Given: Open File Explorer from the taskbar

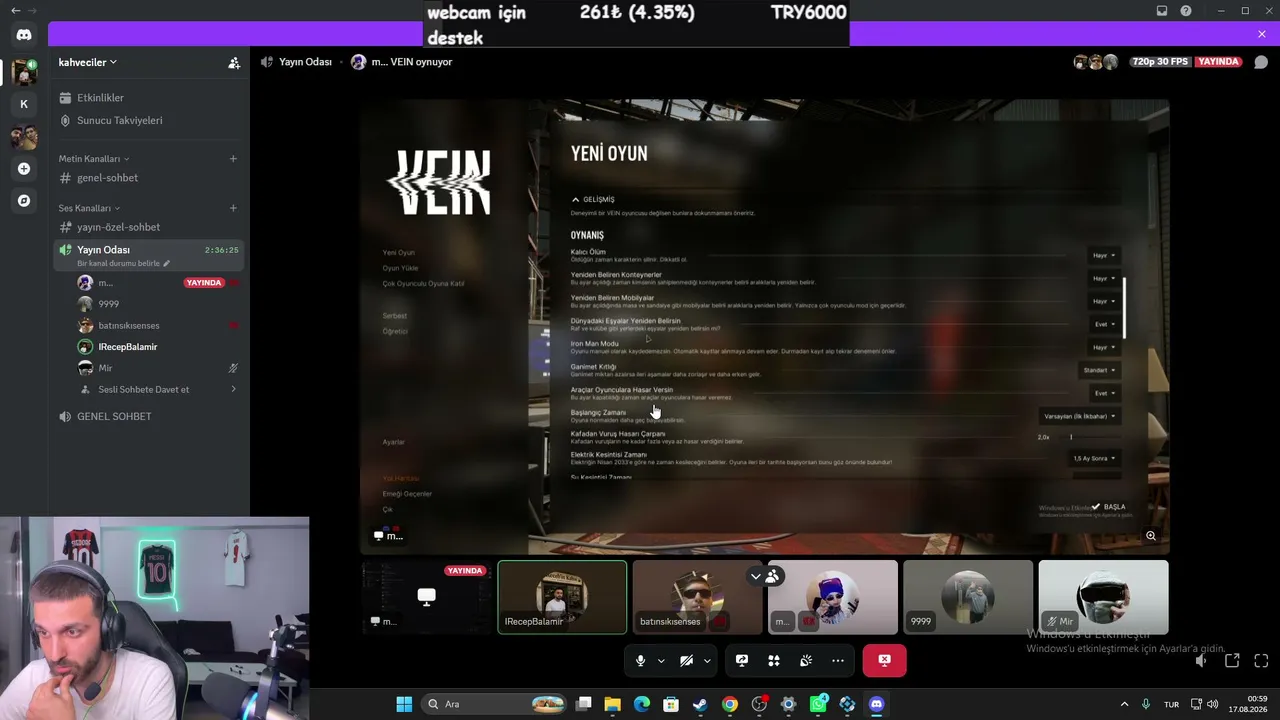Looking at the screenshot, I should pos(612,704).
